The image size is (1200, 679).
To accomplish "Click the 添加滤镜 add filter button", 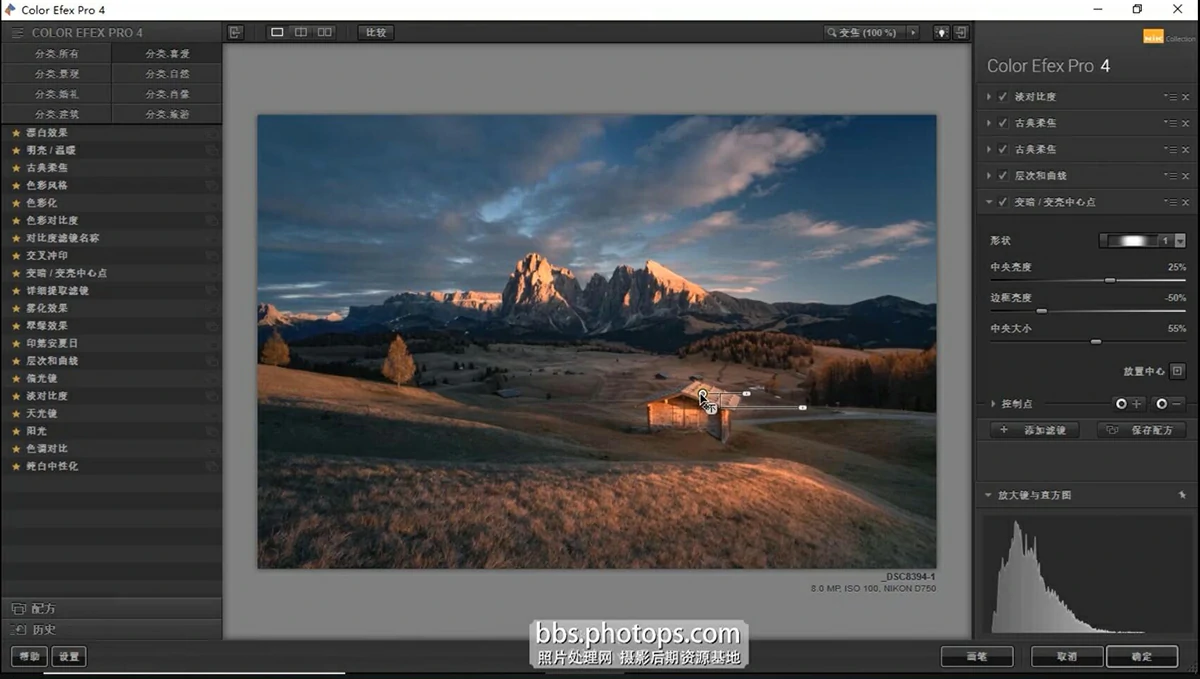I will (x=1033, y=430).
